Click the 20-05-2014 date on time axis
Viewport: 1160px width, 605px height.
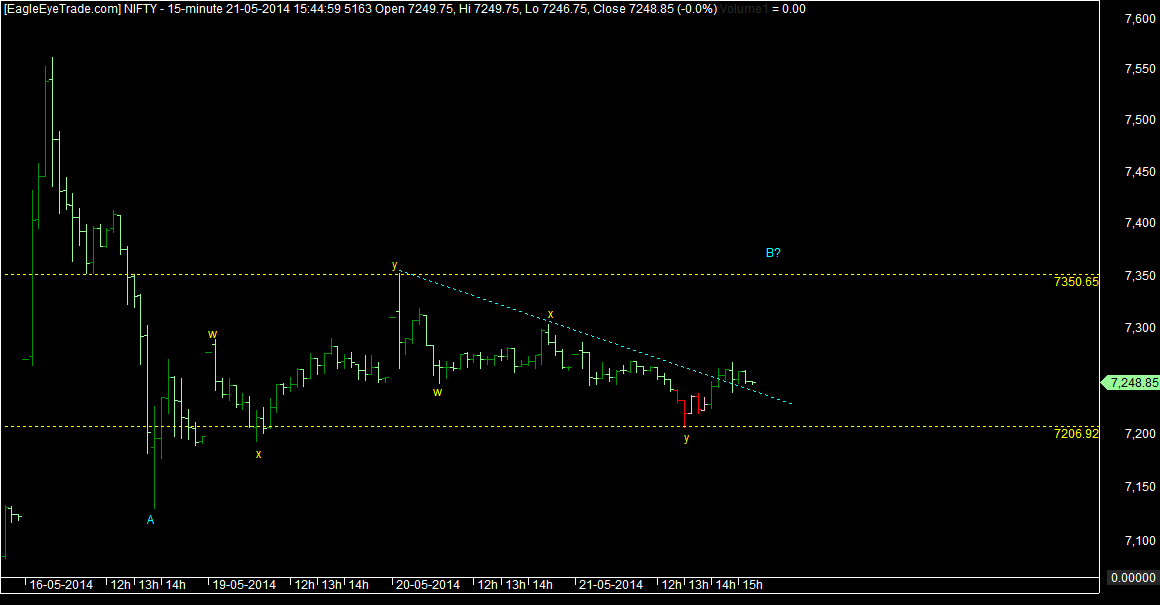pyautogui.click(x=428, y=585)
